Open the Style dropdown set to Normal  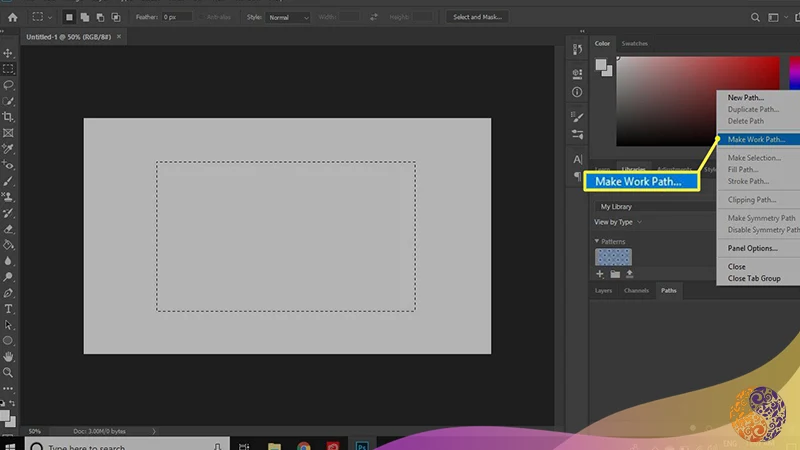point(288,17)
